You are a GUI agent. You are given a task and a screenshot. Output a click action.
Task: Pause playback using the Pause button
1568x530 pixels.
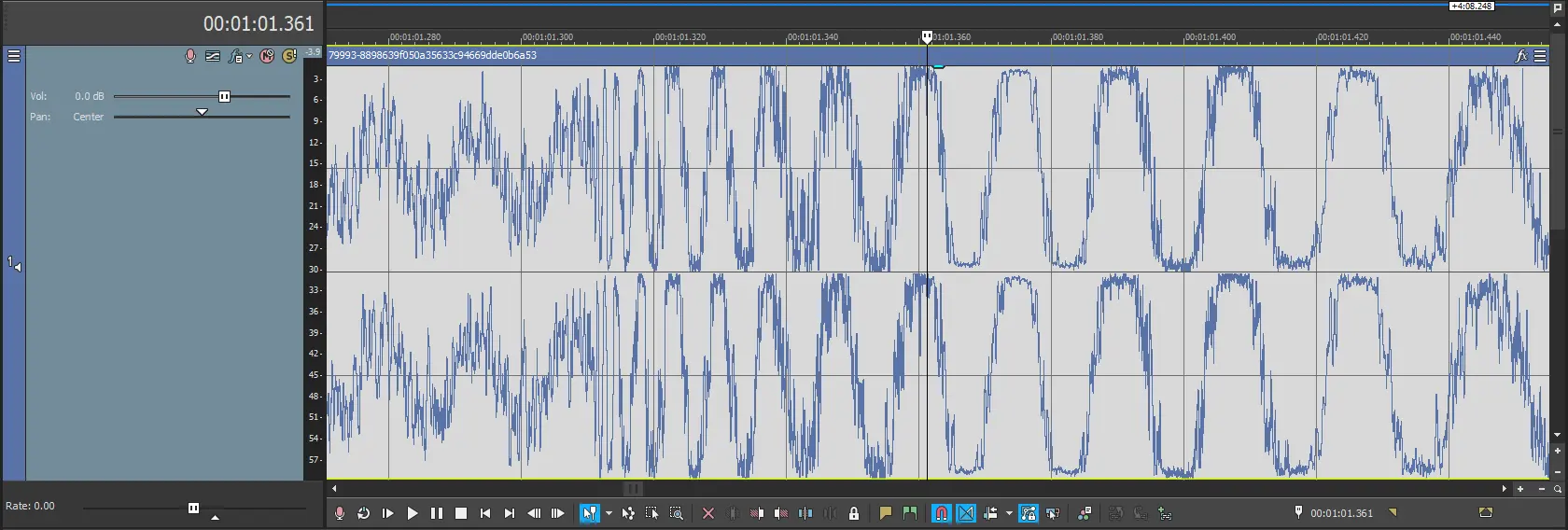click(x=436, y=513)
